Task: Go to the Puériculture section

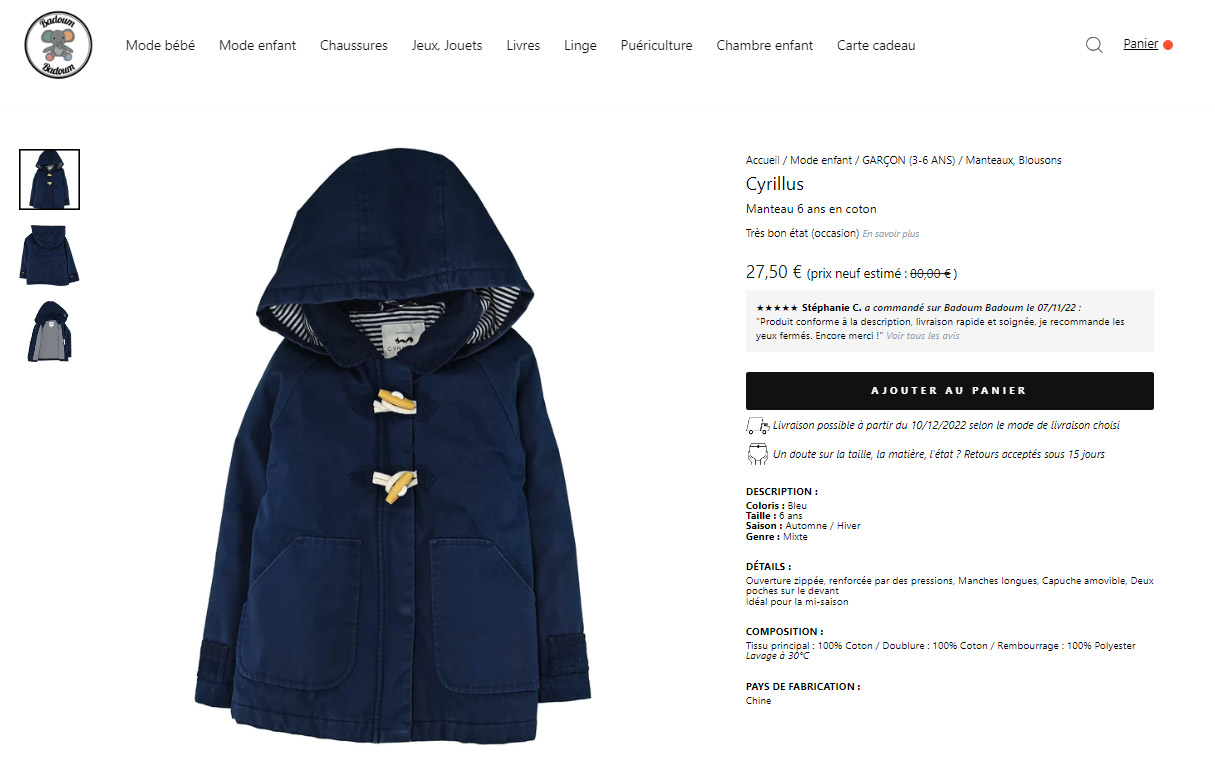Action: click(656, 45)
